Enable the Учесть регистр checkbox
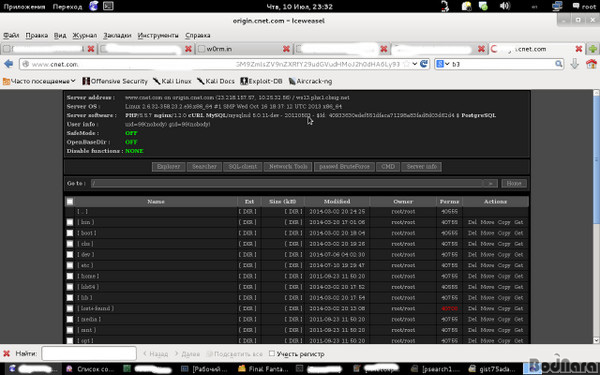This screenshot has height=375, width=600. [x=272, y=353]
